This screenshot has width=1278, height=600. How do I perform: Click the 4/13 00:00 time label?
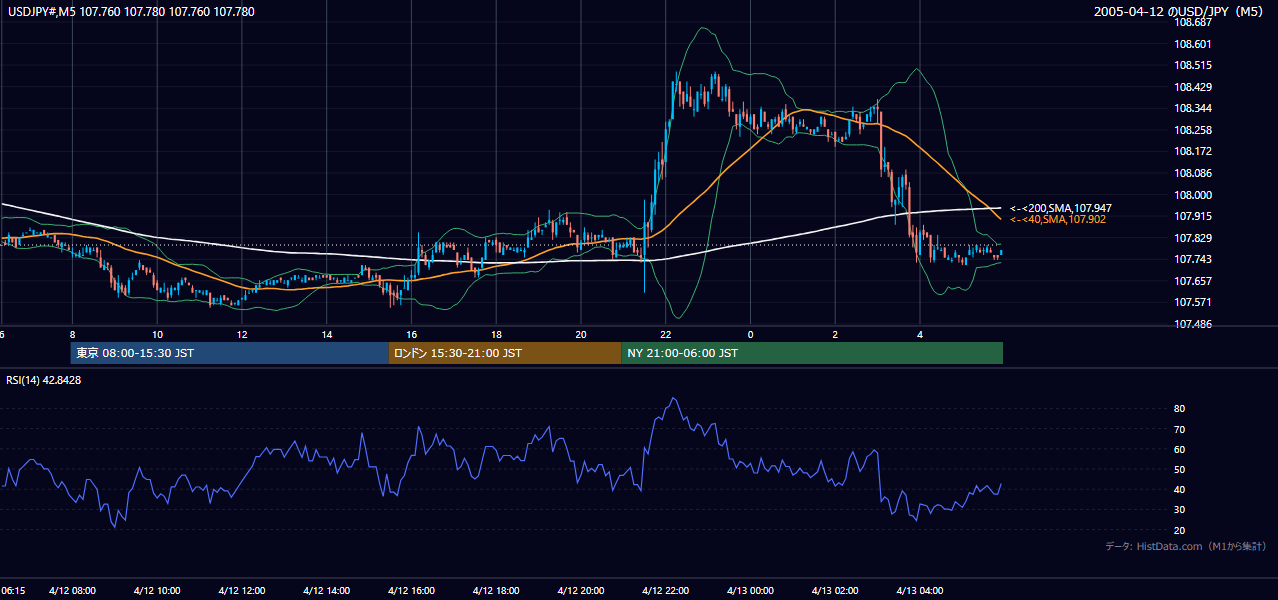(x=750, y=591)
